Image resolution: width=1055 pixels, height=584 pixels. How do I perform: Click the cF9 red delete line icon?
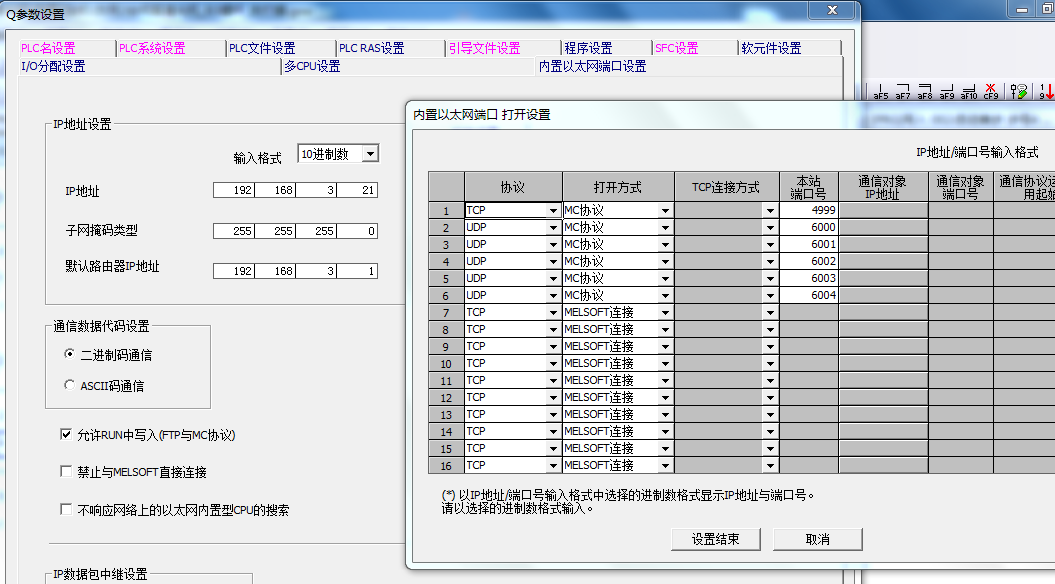(x=991, y=92)
